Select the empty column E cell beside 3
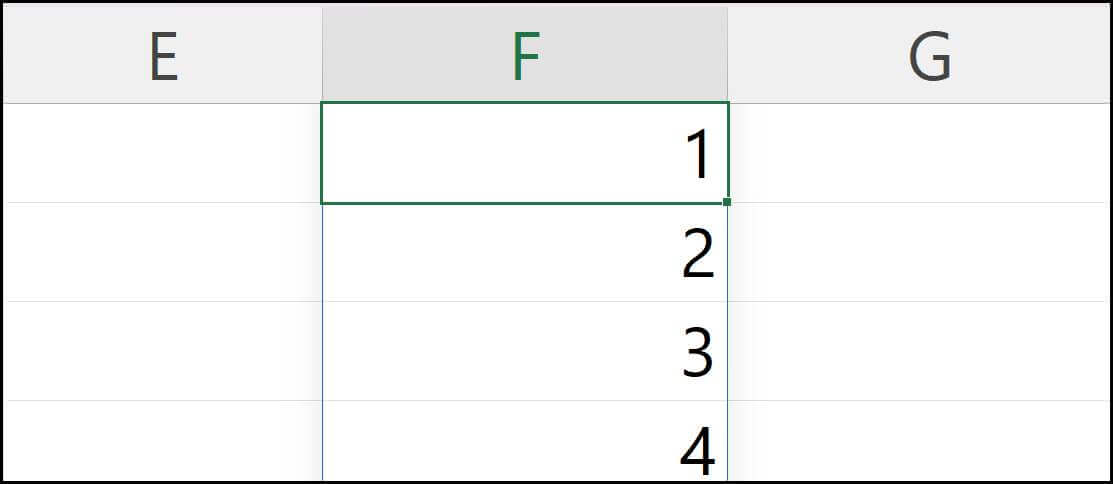Viewport: 1113px width, 484px height. point(163,351)
